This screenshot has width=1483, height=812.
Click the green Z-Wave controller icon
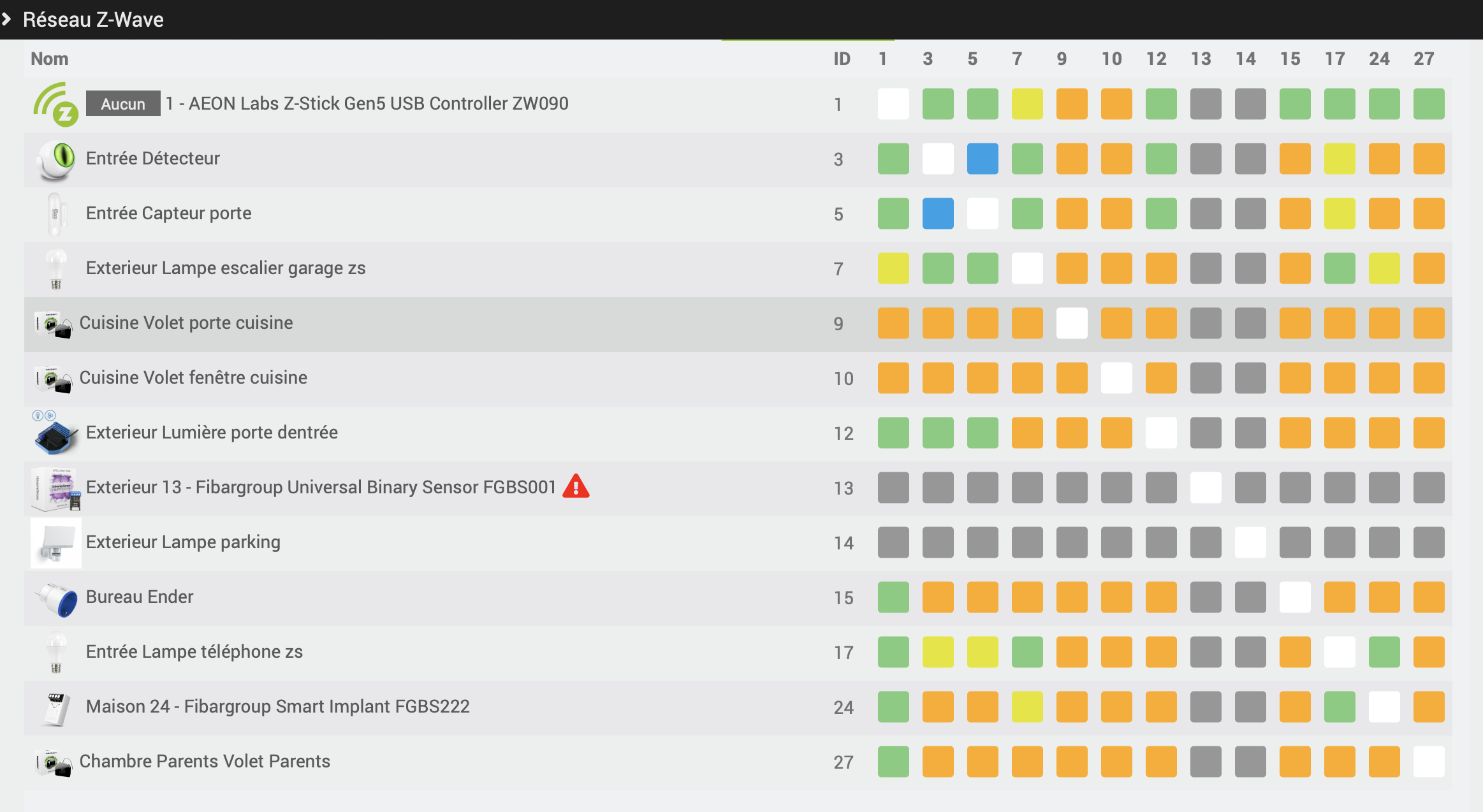pyautogui.click(x=55, y=104)
